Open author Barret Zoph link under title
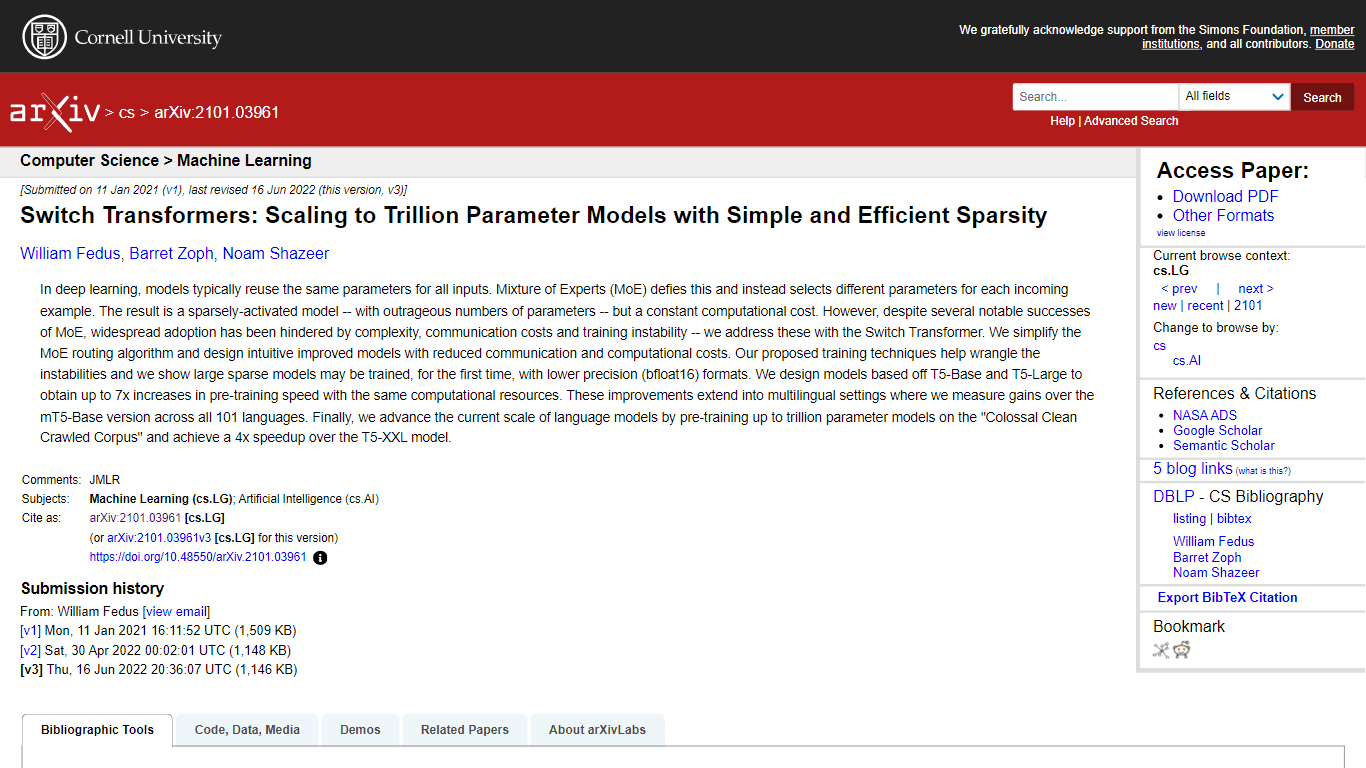The height and width of the screenshot is (768, 1366). tap(171, 254)
